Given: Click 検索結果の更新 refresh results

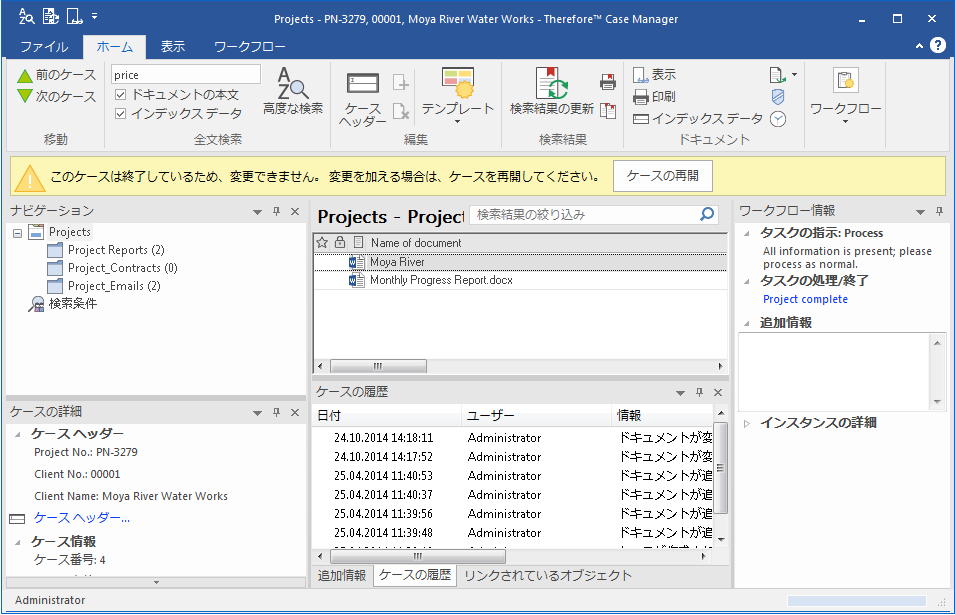Looking at the screenshot, I should [551, 91].
